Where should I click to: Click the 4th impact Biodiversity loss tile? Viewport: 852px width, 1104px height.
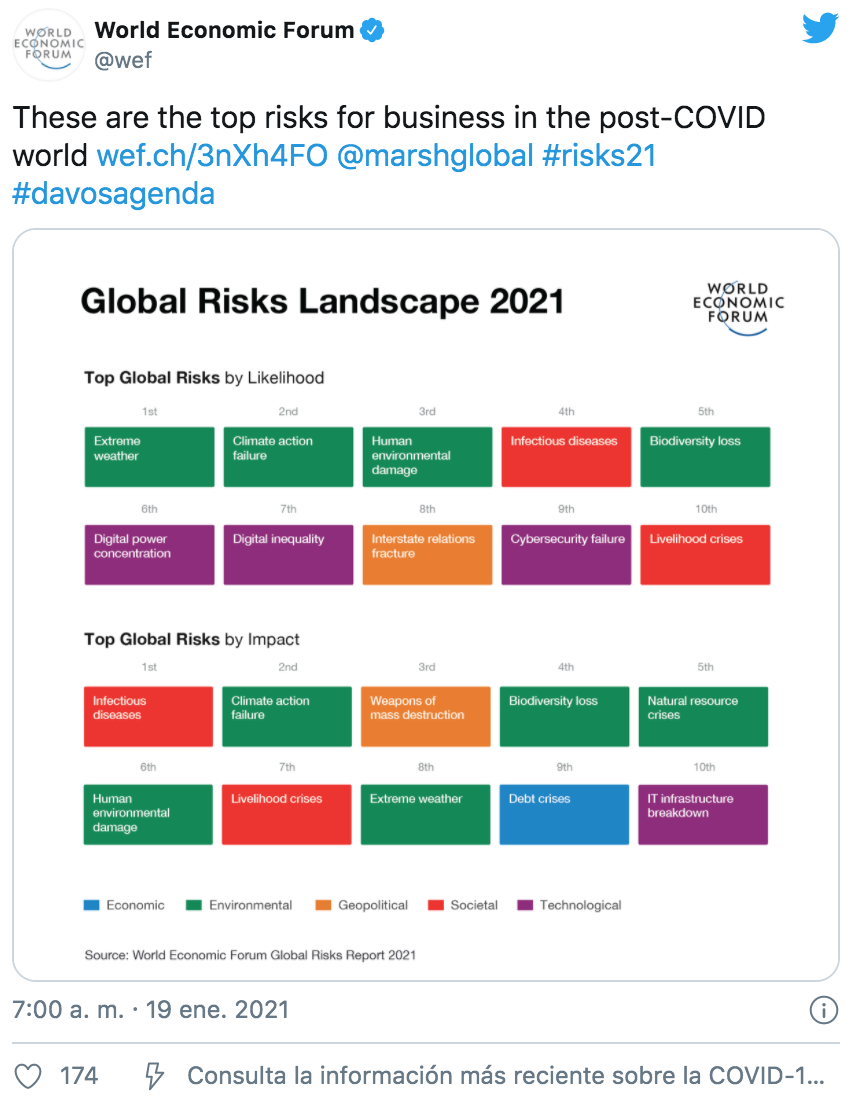564,717
